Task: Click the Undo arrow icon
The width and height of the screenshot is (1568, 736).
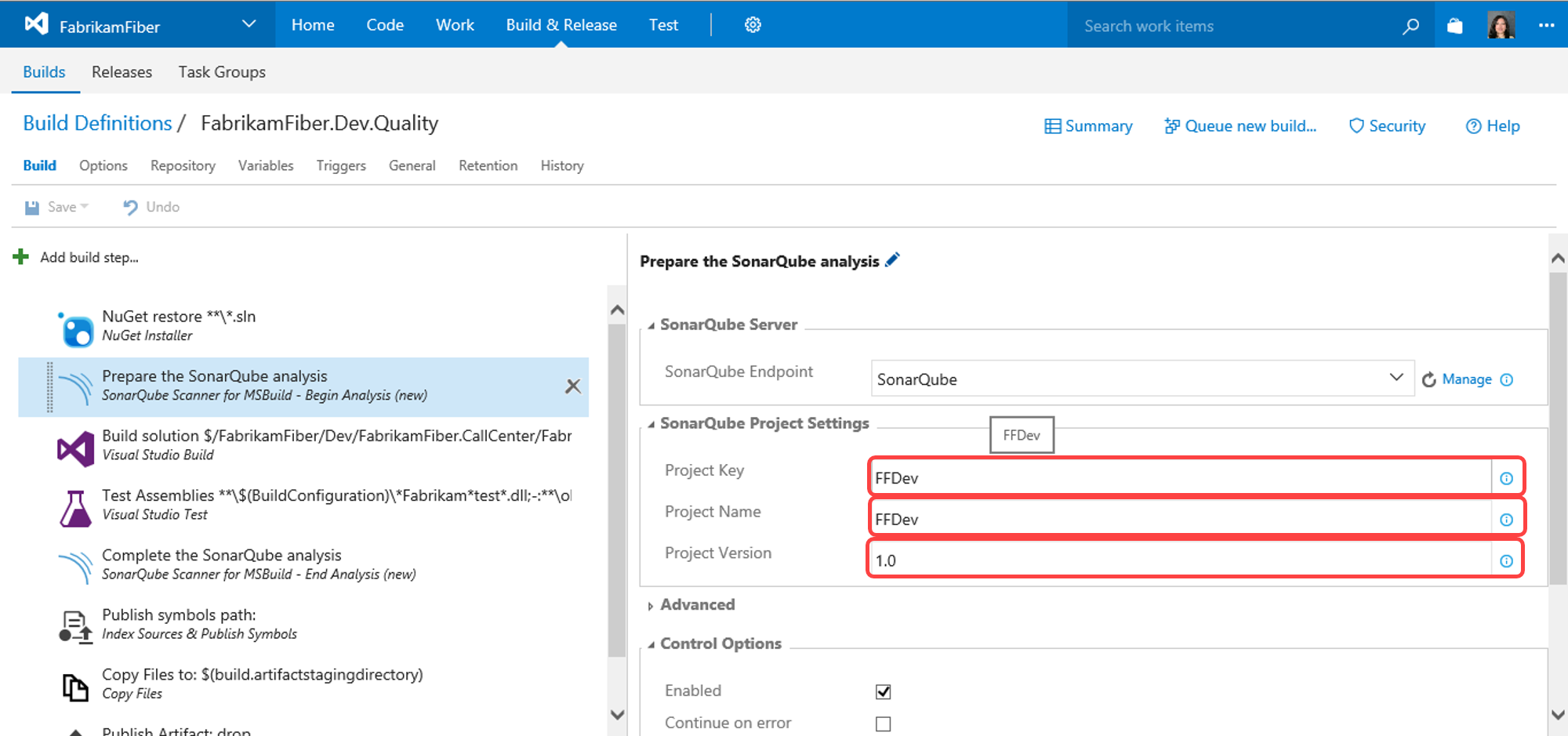Action: pos(130,207)
